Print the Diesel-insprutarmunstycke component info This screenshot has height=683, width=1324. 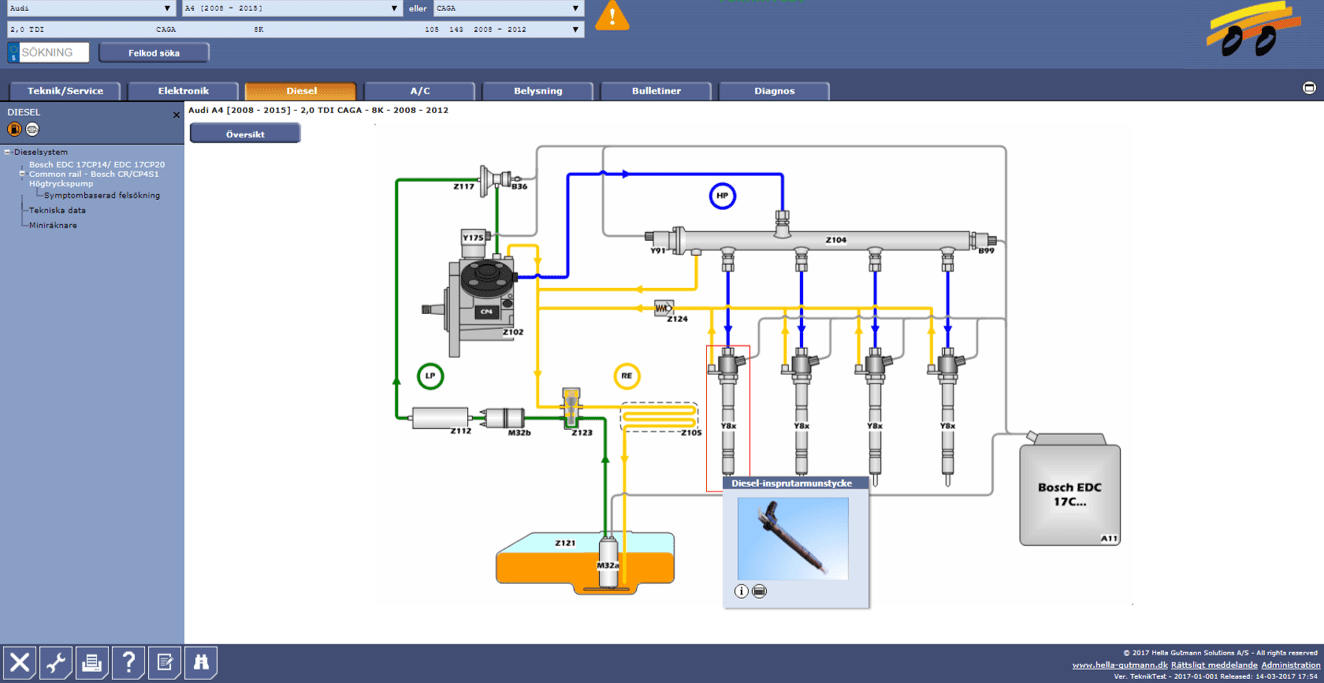coord(759,590)
